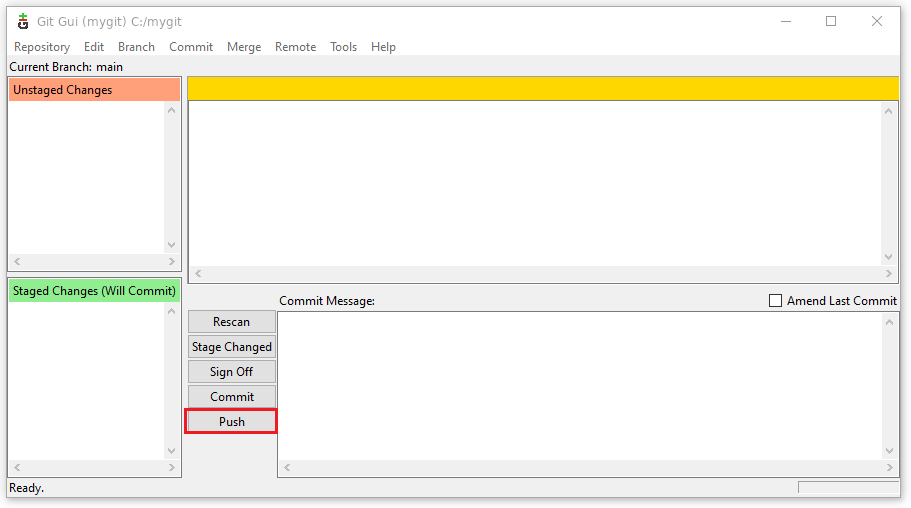The width and height of the screenshot is (911, 508).
Task: Click the down arrow of Unstaged Changes scrollbar
Action: (x=171, y=245)
